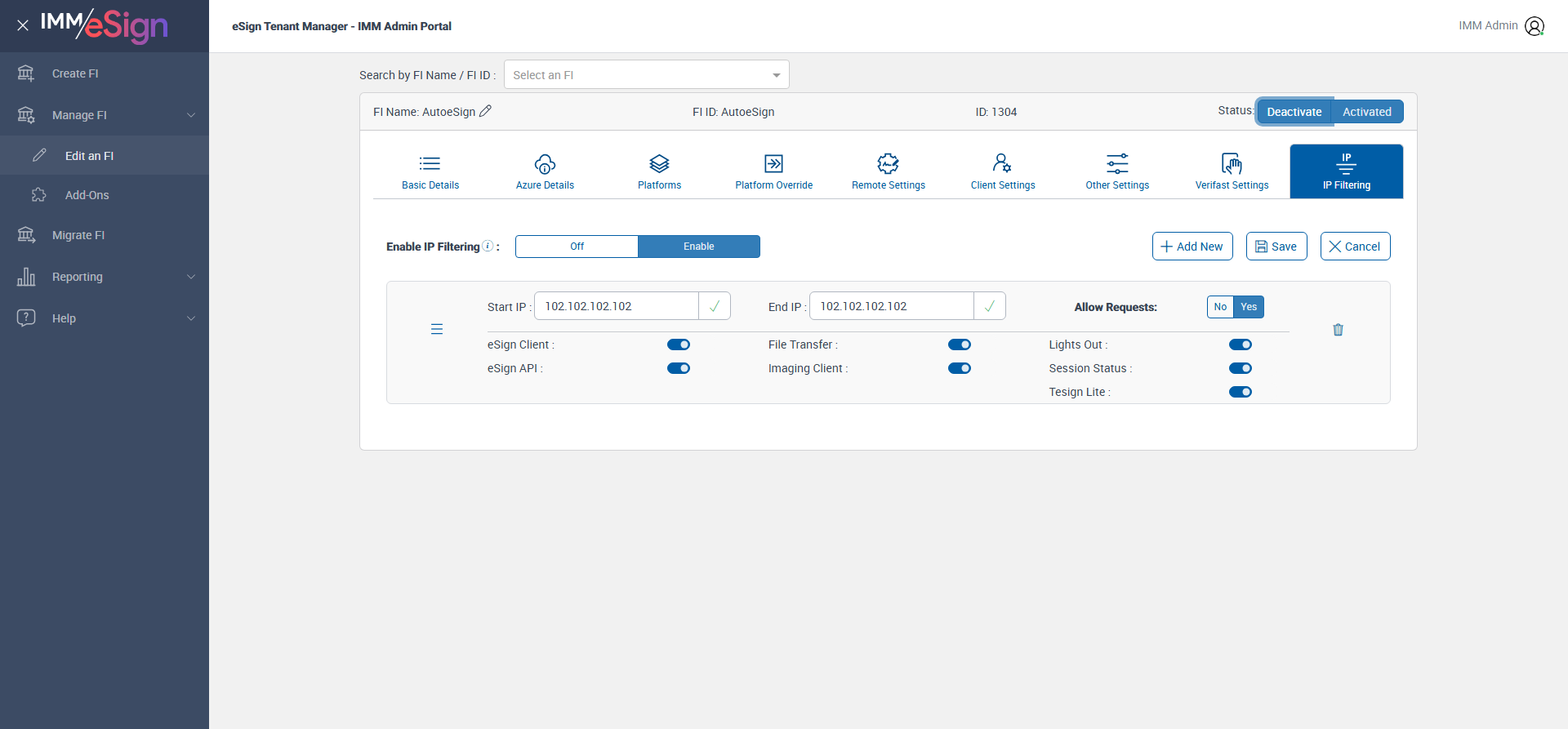Edit FI name with the pencil icon

click(x=485, y=111)
